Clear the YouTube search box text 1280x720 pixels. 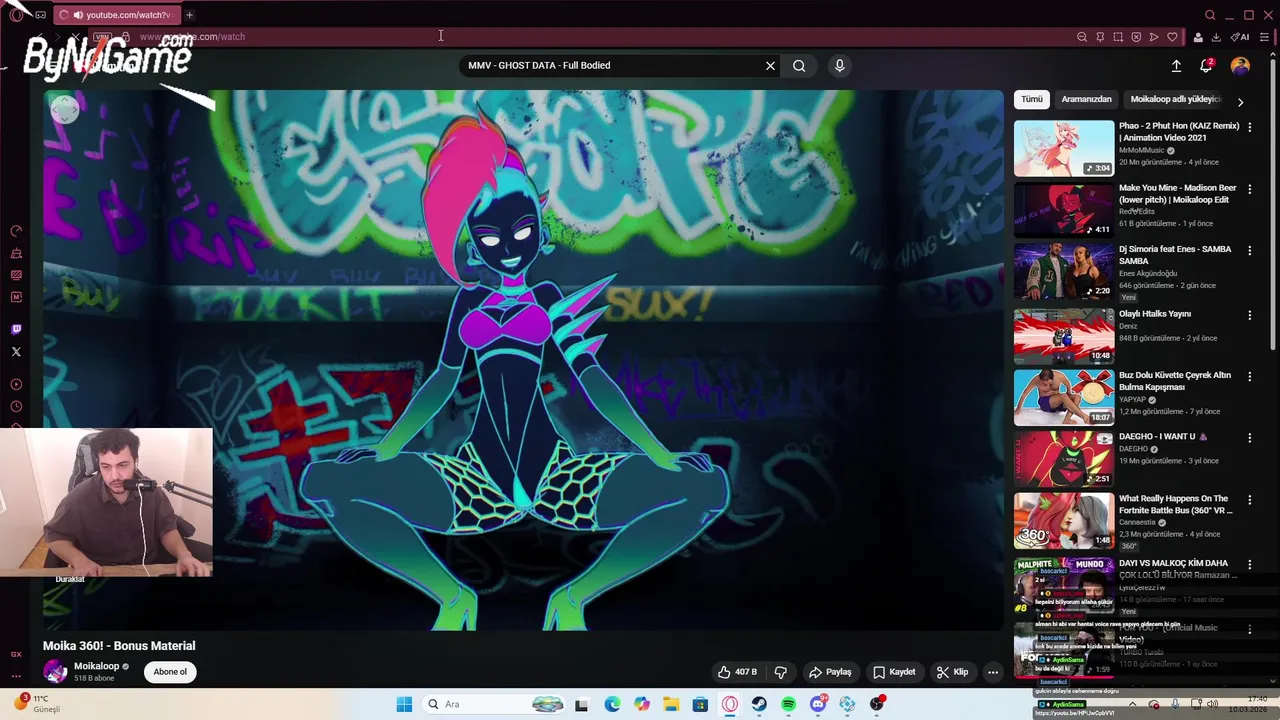point(770,66)
